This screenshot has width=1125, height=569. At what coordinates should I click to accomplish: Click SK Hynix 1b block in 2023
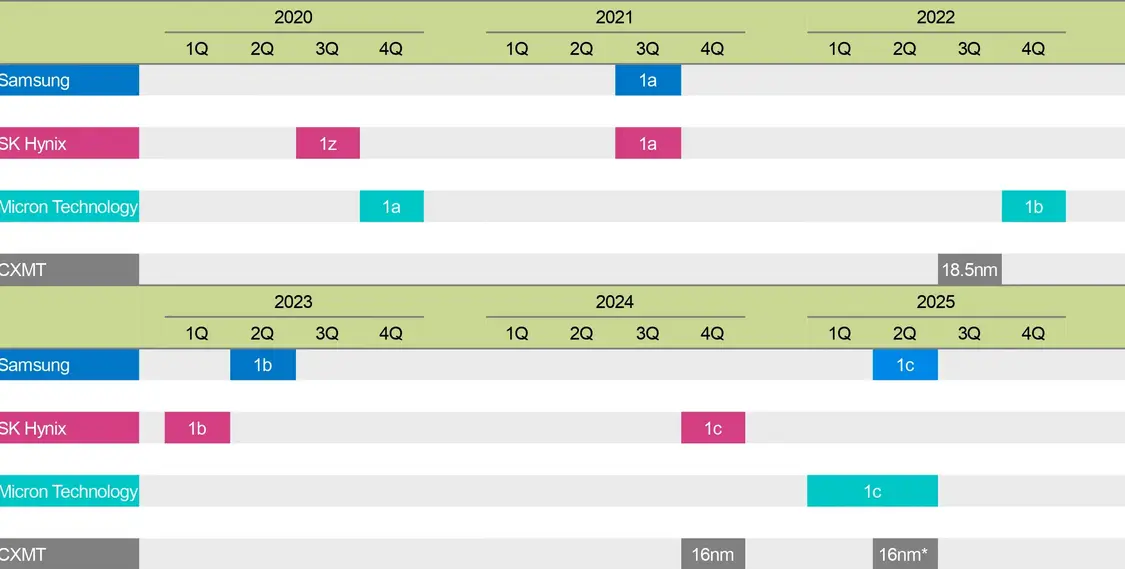pos(197,428)
